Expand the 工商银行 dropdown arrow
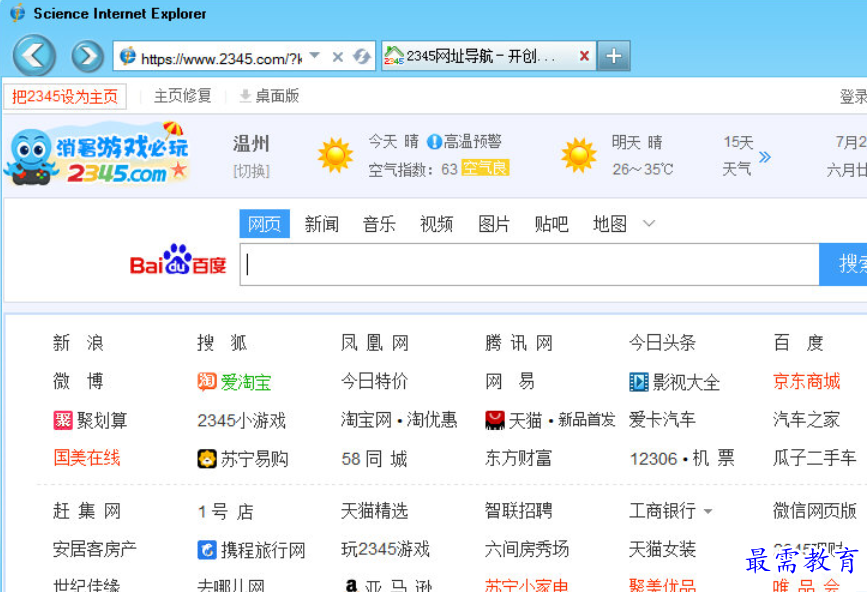The height and width of the screenshot is (592, 867). coord(708,511)
